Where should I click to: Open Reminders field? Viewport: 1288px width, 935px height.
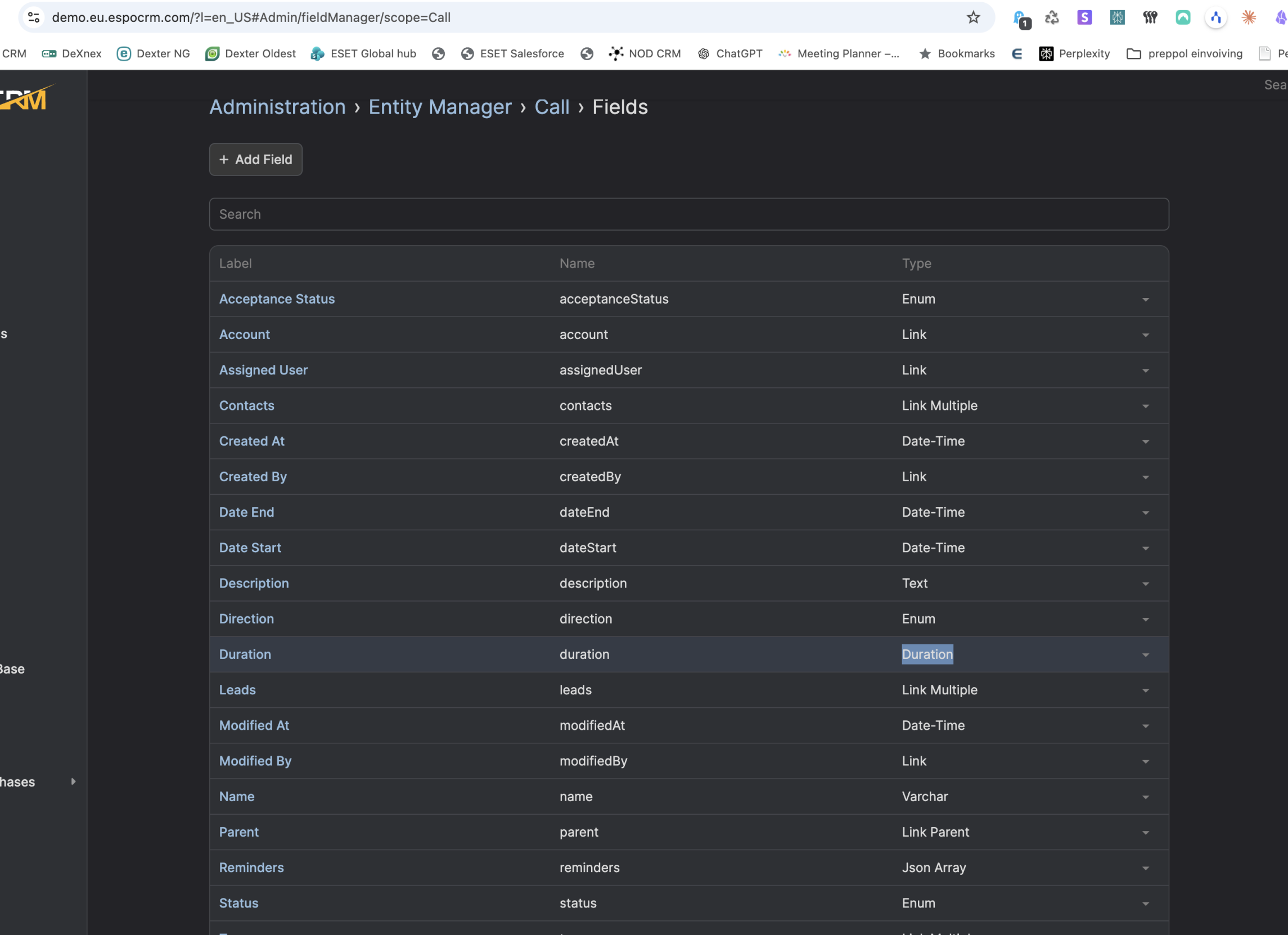pos(251,868)
